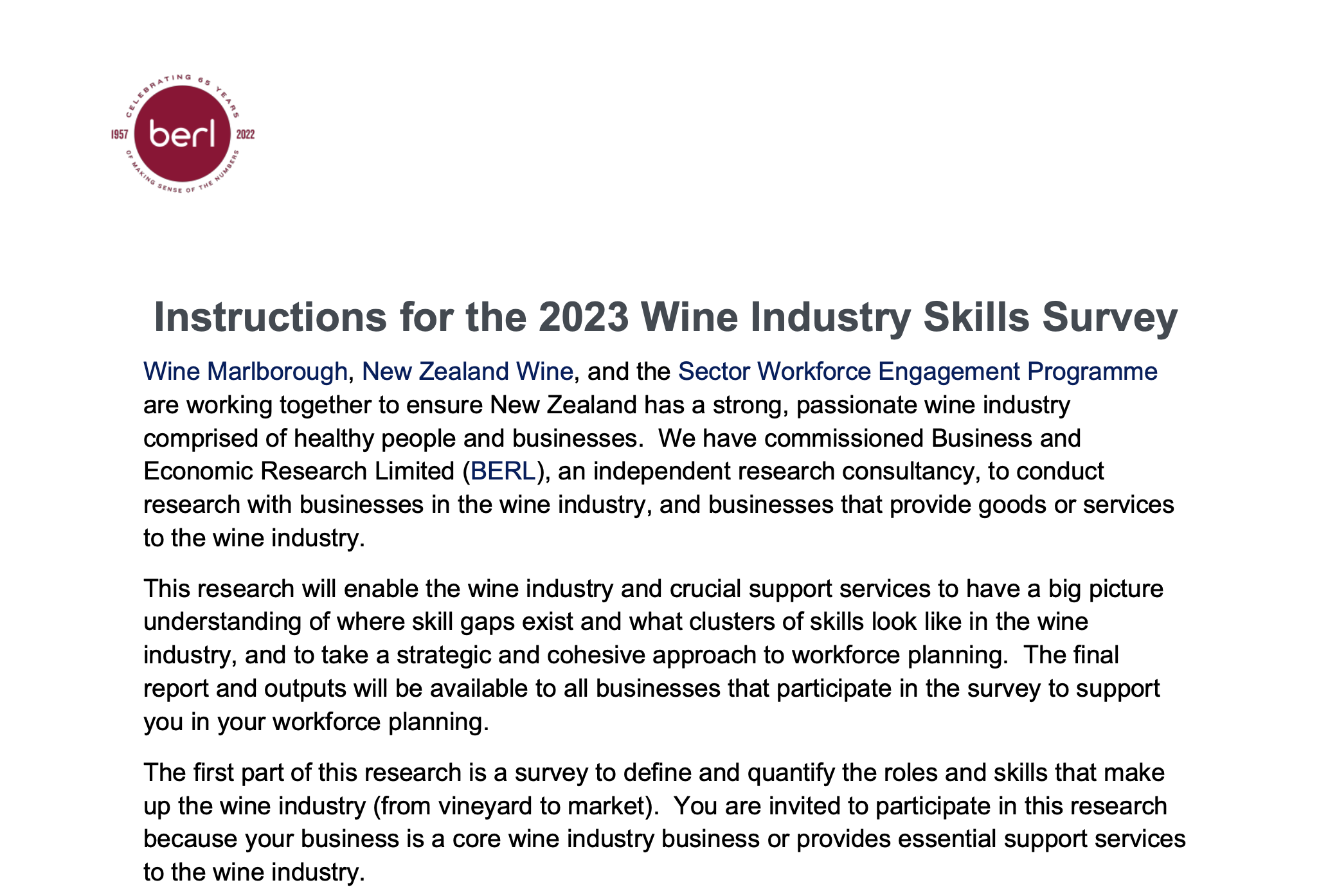Select the Instructions for the 2023 heading
Image resolution: width=1337 pixels, height=896 pixels.
(666, 317)
